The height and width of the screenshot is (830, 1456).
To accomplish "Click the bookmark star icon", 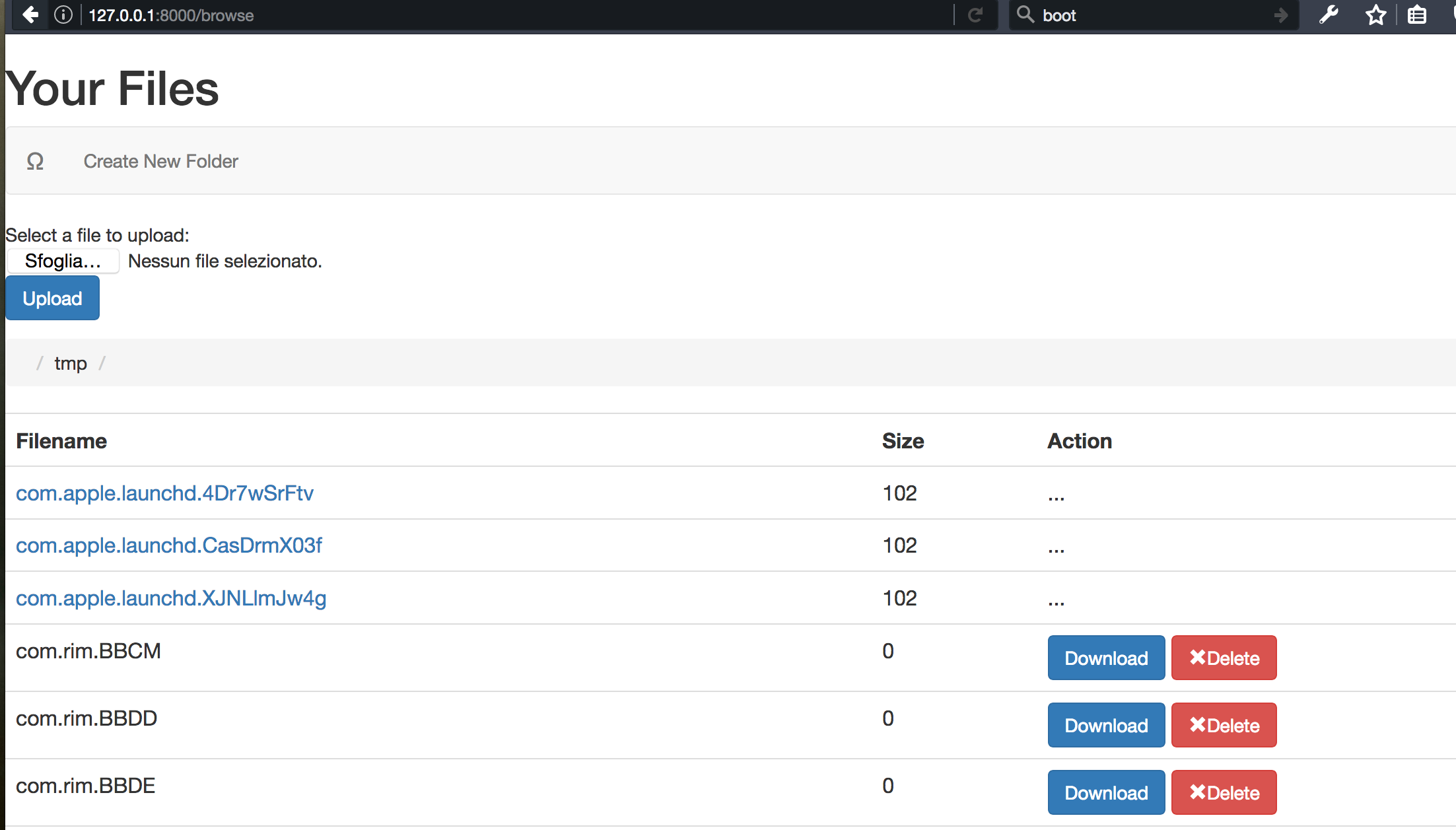I will point(1375,15).
